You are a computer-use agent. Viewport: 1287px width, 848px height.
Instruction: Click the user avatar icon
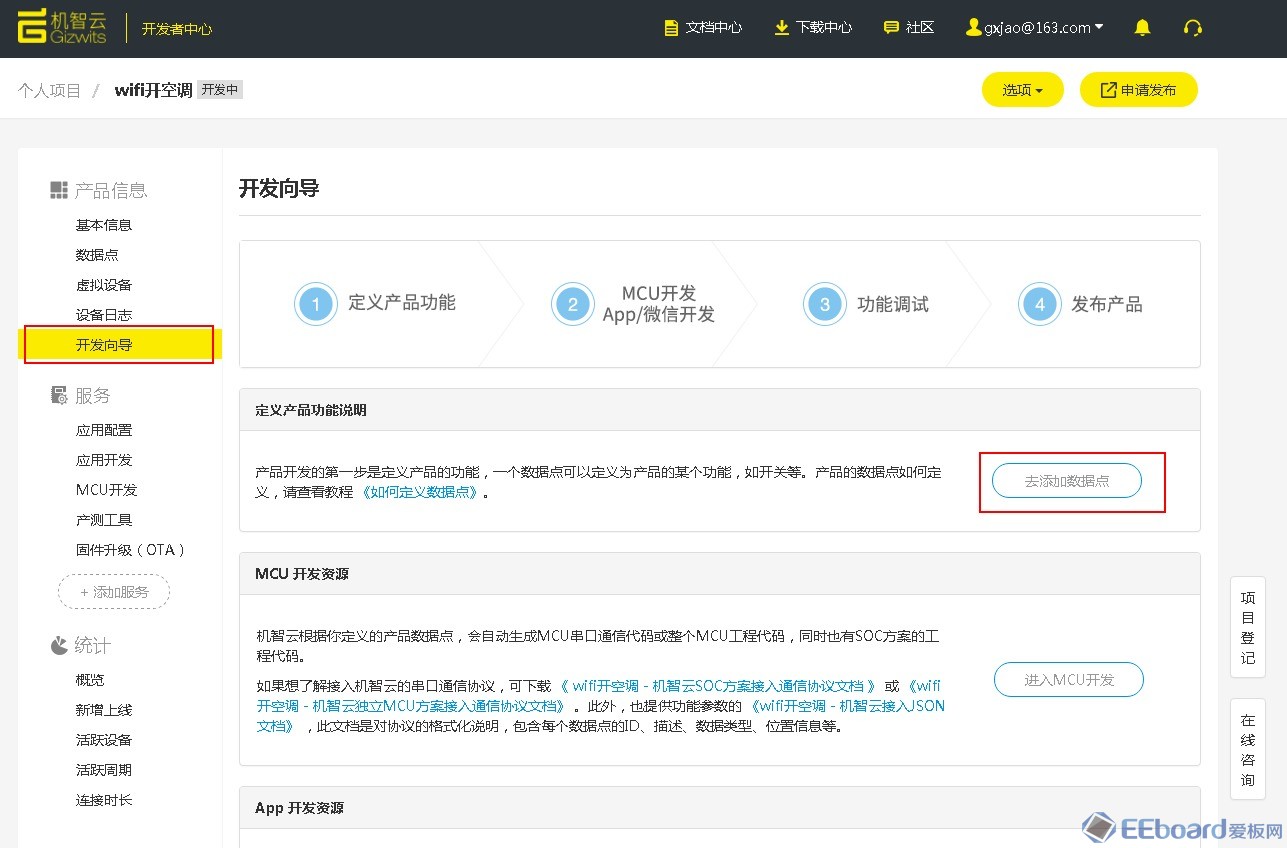[973, 27]
